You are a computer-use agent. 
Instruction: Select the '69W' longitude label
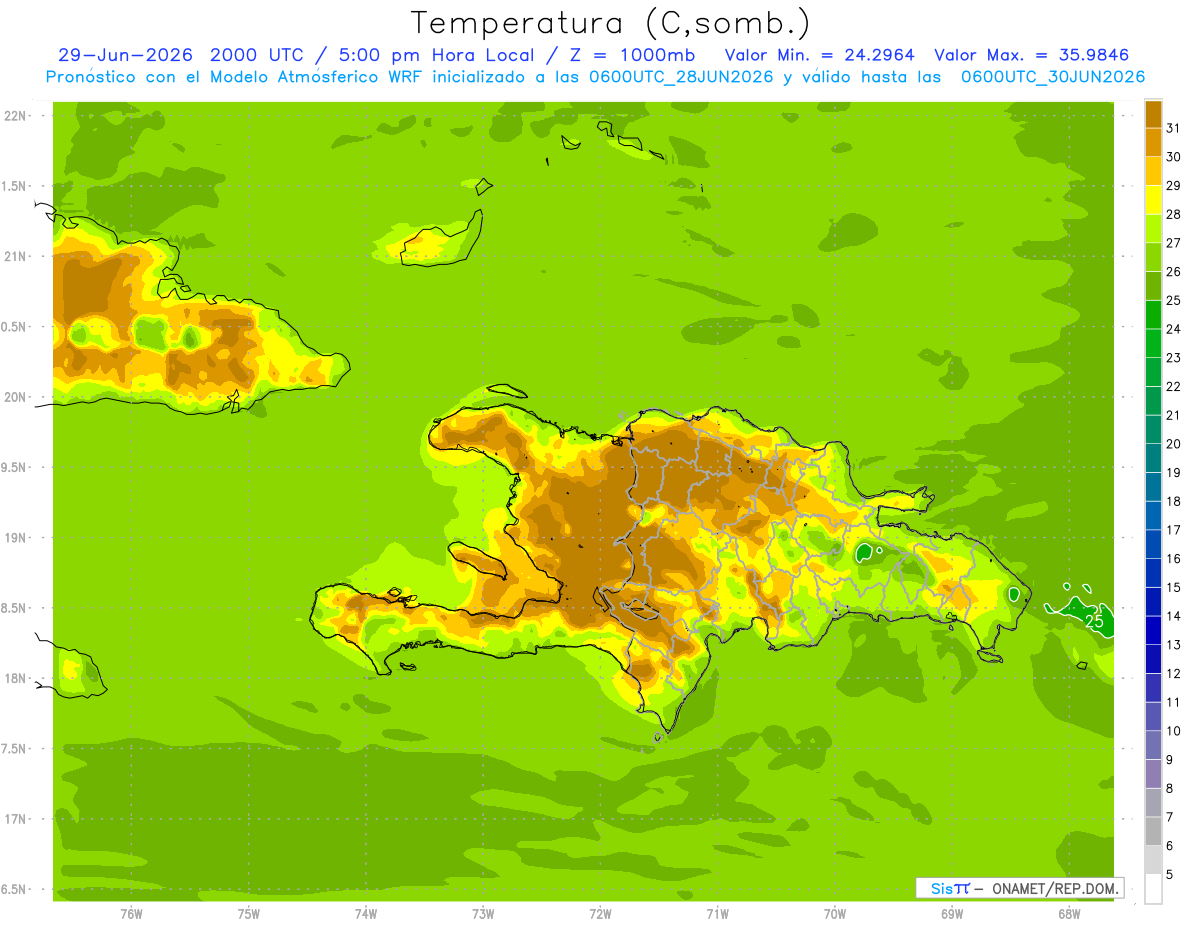click(x=952, y=913)
